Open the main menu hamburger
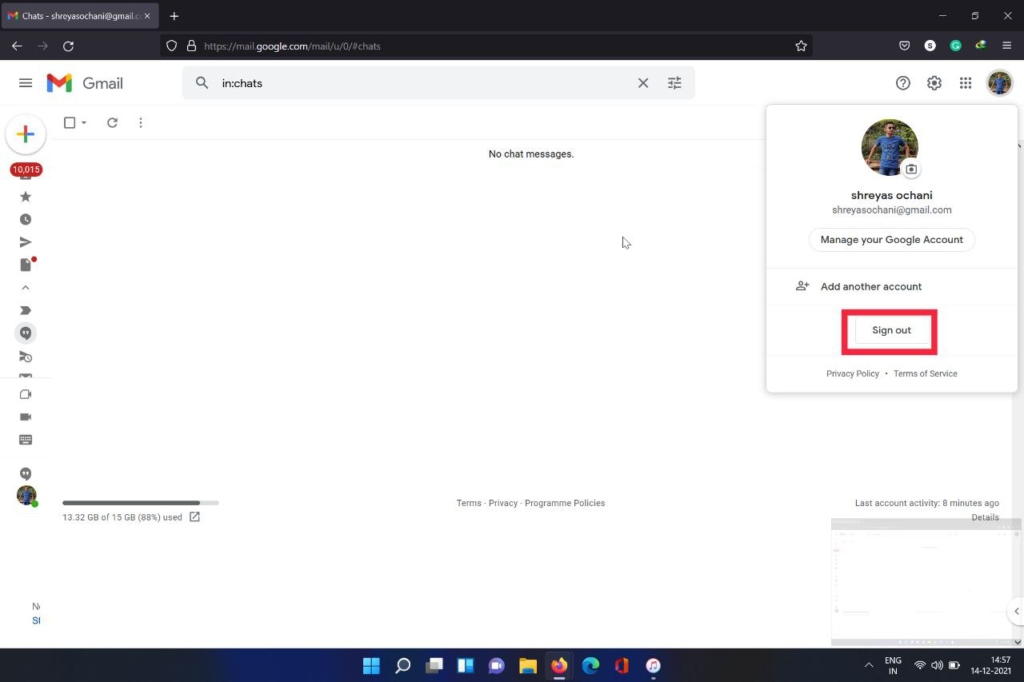Image resolution: width=1024 pixels, height=682 pixels. (x=26, y=83)
